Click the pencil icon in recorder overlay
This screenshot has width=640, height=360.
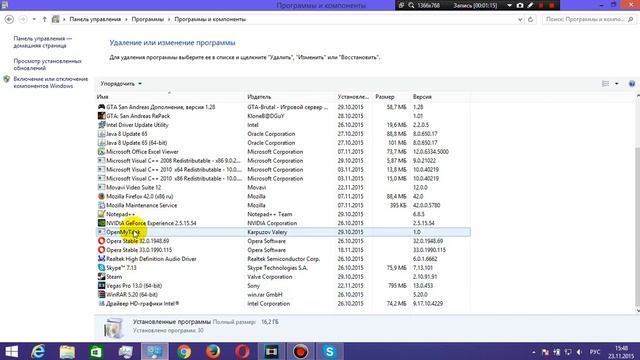pos(530,5)
